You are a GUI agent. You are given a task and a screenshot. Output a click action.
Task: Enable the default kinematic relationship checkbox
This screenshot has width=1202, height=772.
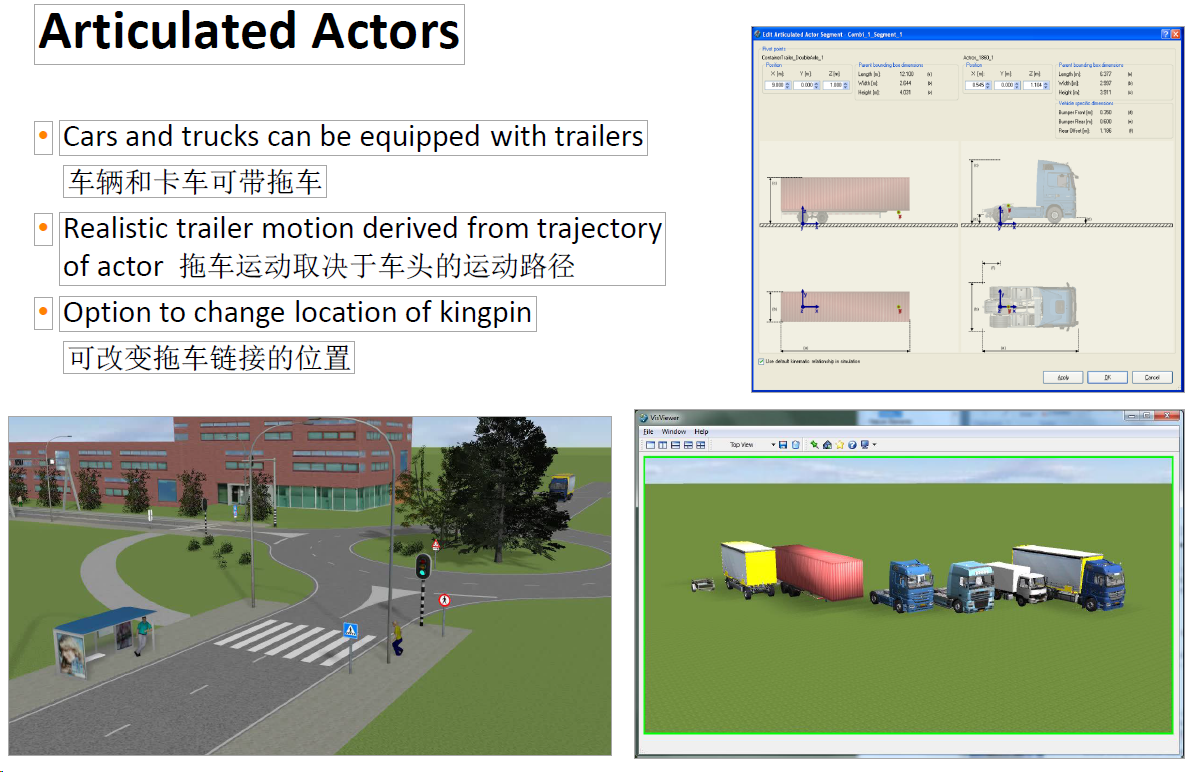coord(761,362)
